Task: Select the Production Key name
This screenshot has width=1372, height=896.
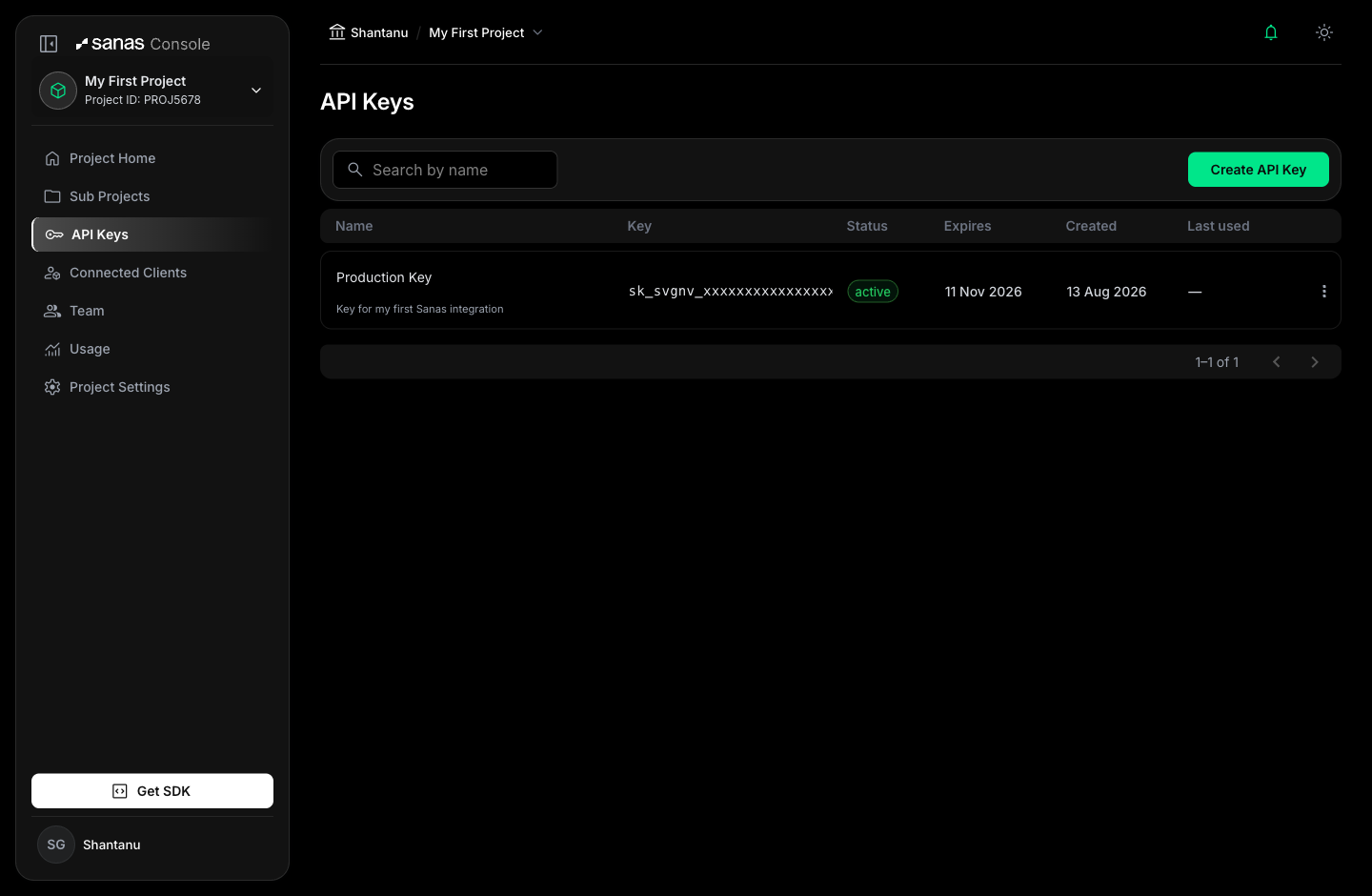Action: pos(384,277)
